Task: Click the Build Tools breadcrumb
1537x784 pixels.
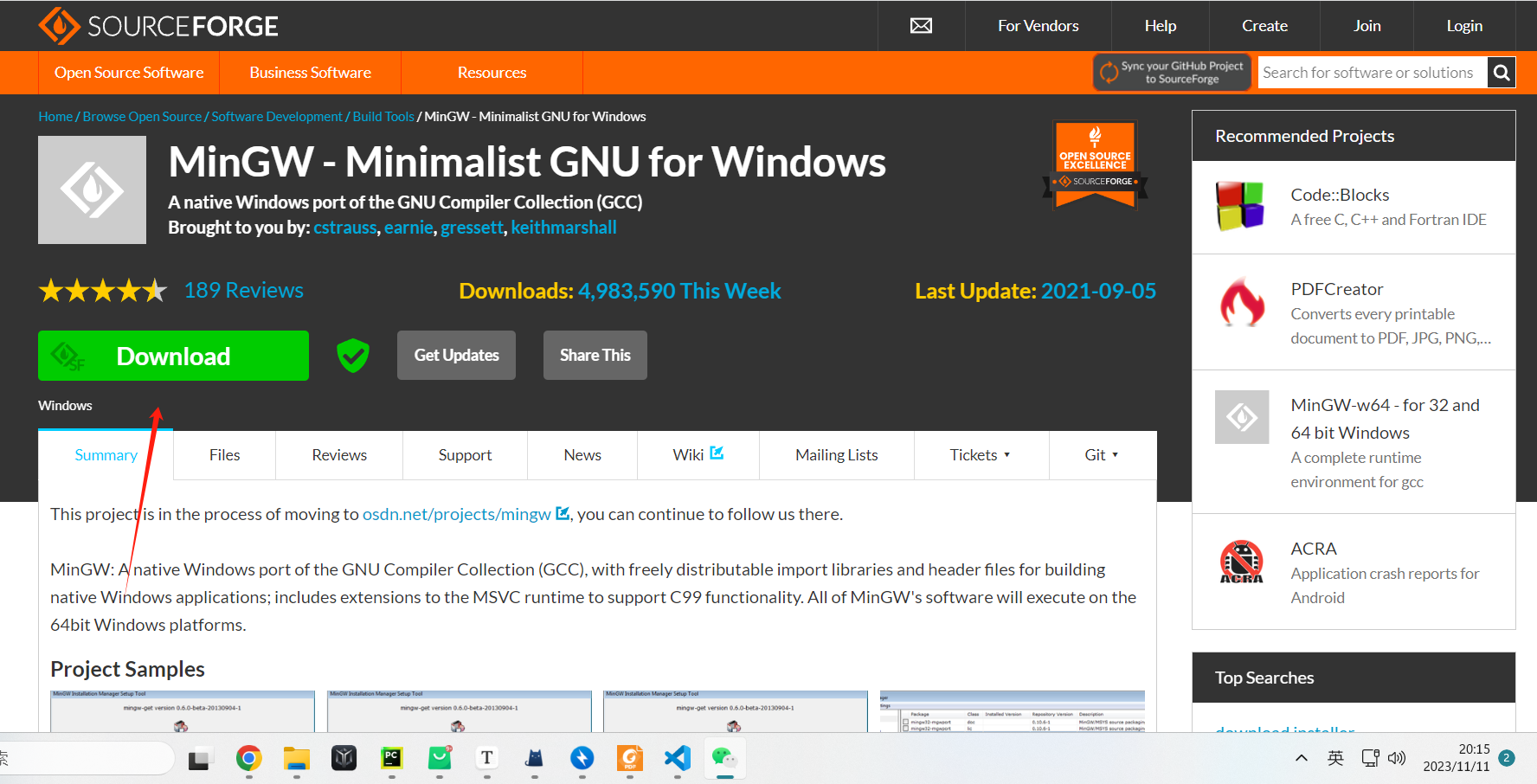Action: [x=383, y=117]
